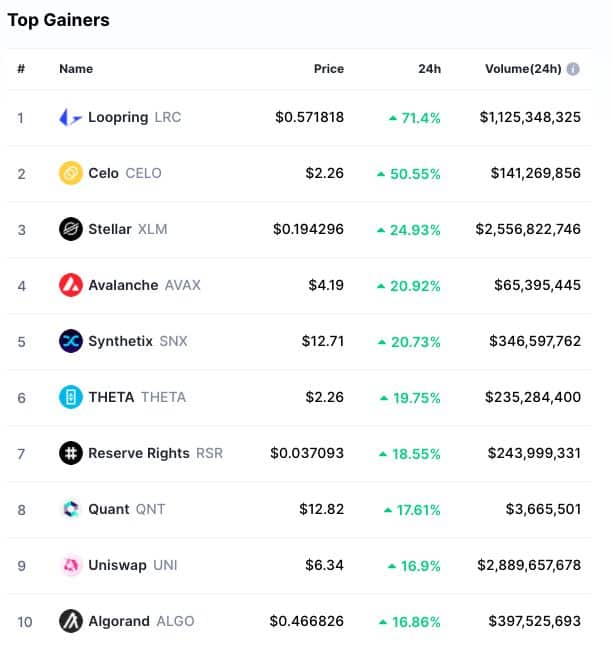Open the Stellar XLM coin link
The width and height of the screenshot is (612, 646).
pos(127,229)
